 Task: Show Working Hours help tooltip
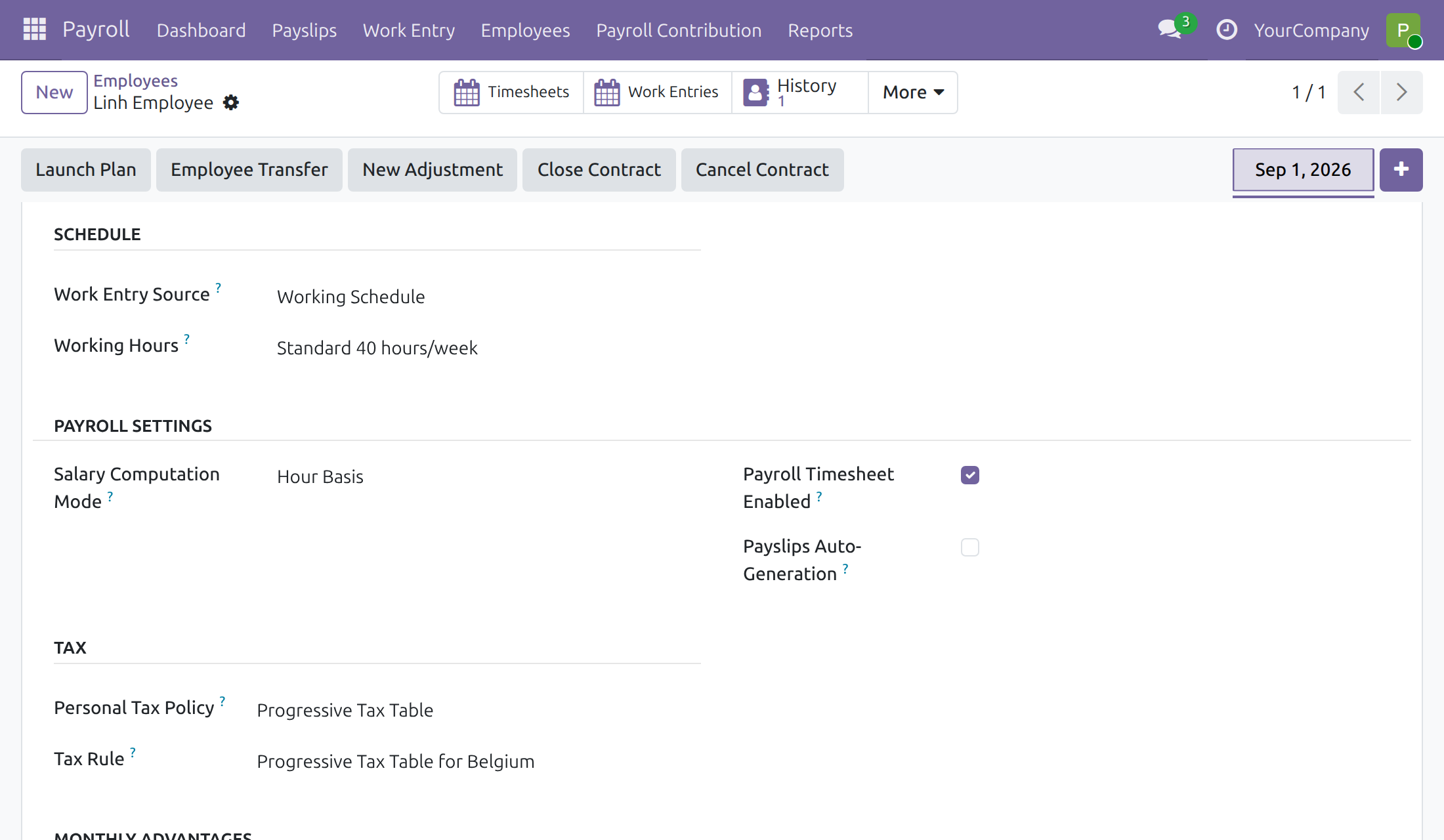(x=186, y=339)
